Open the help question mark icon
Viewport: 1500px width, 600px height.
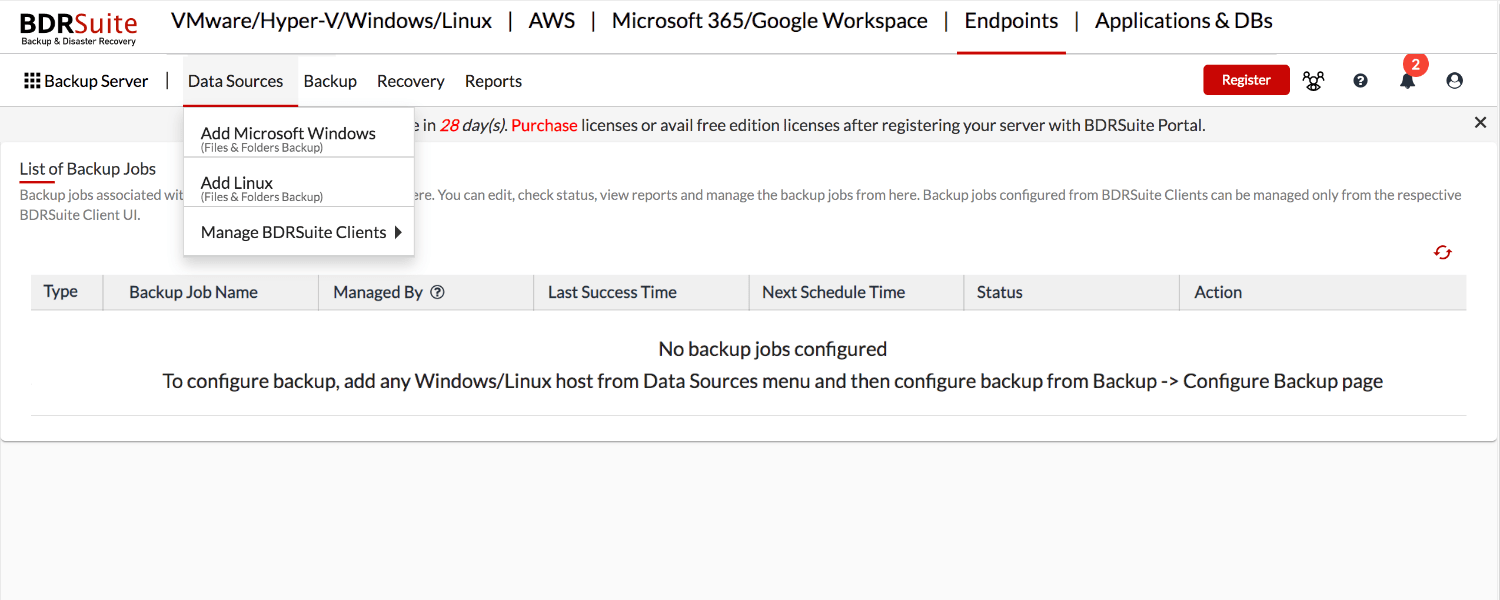1360,81
